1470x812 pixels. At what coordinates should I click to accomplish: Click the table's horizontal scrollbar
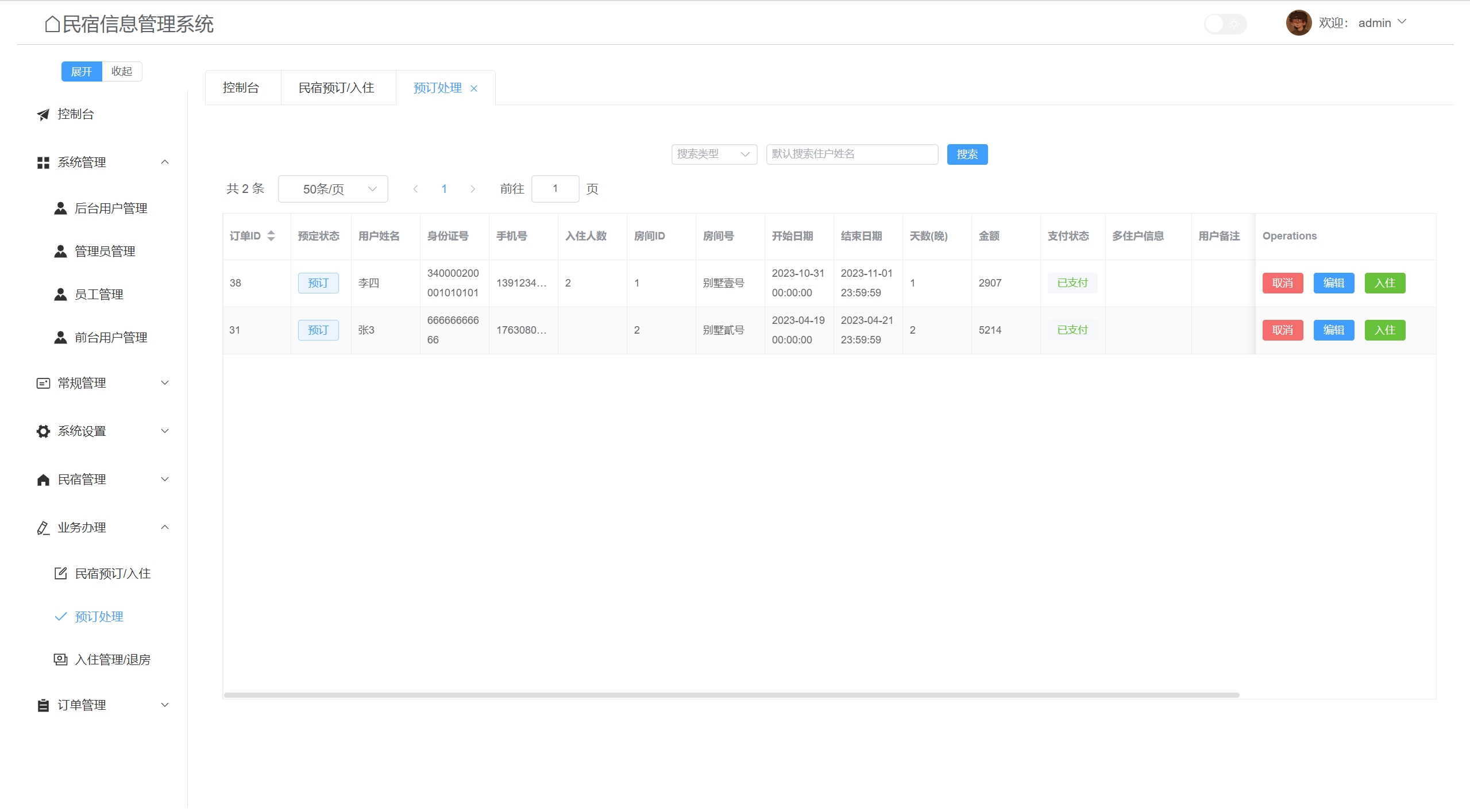pos(731,695)
